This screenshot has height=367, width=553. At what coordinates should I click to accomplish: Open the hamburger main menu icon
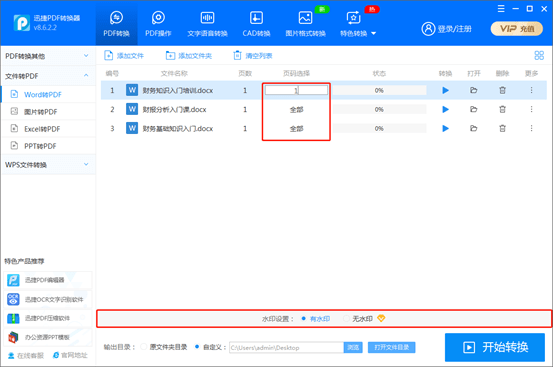tap(501, 9)
